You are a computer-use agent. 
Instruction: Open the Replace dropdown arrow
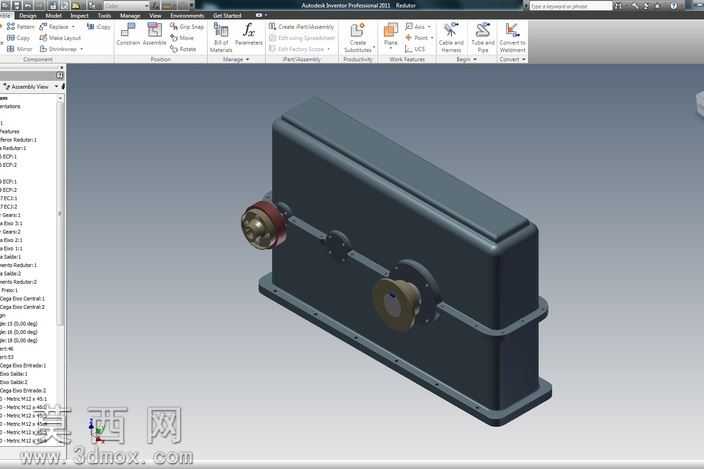click(74, 27)
